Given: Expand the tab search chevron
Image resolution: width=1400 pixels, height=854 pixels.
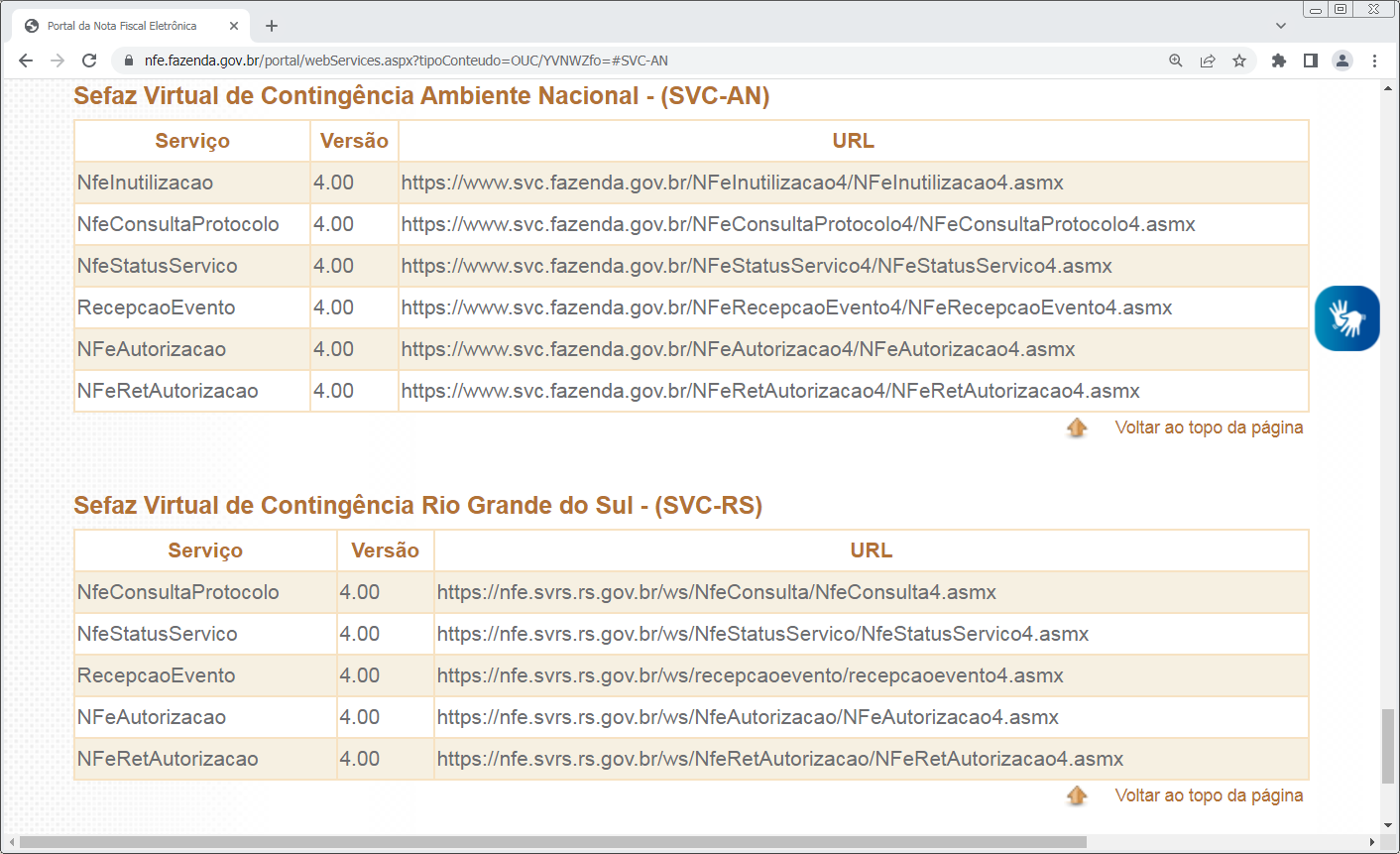Looking at the screenshot, I should click(x=1281, y=26).
